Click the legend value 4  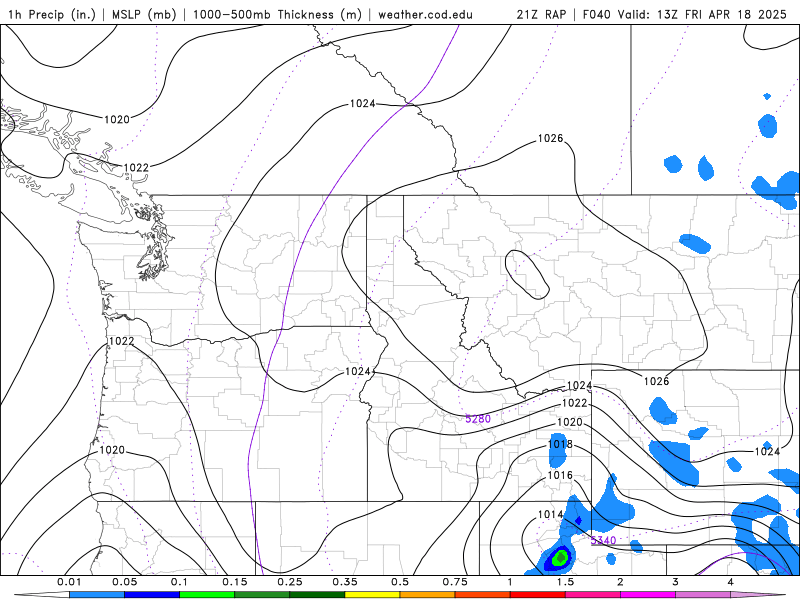[731, 582]
